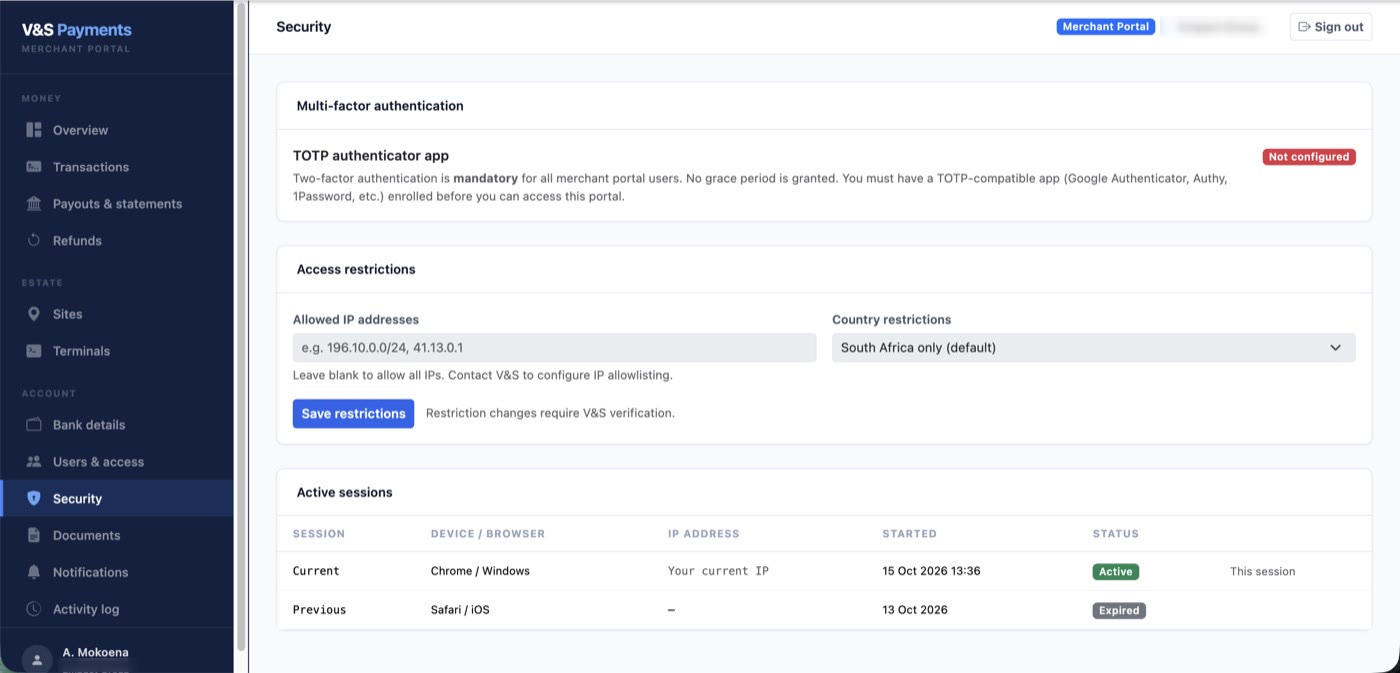
Task: Click the 'Access restrictions' section header
Action: point(356,270)
